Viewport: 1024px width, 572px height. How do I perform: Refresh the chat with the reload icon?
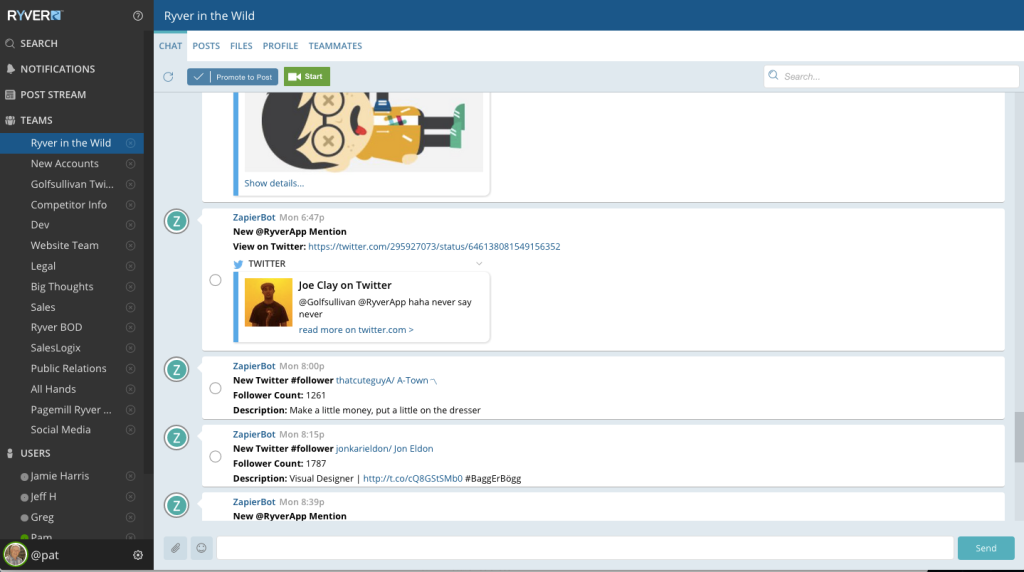168,76
